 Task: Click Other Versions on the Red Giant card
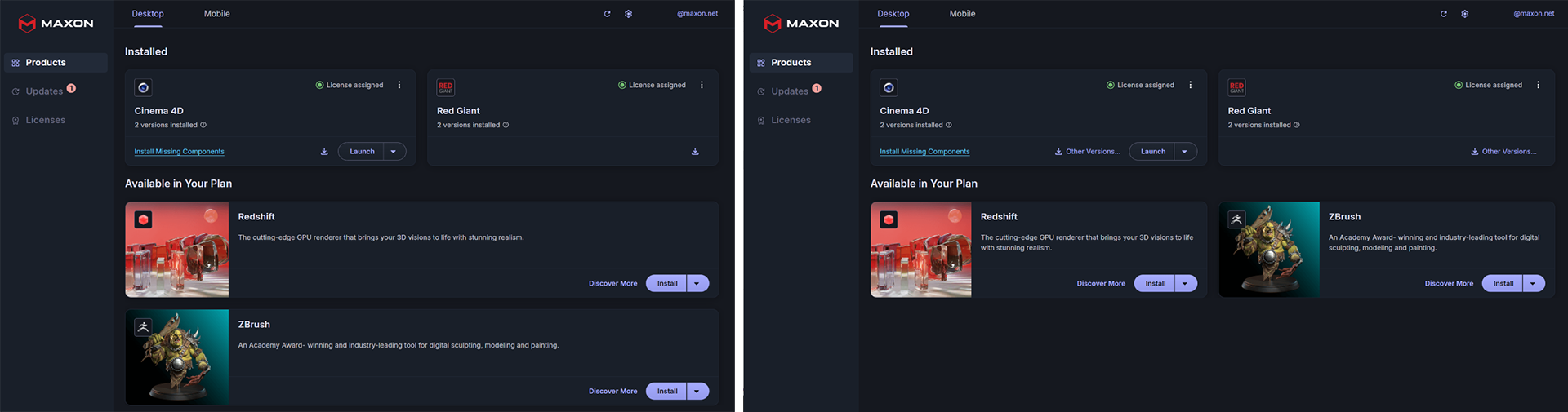(x=1503, y=152)
